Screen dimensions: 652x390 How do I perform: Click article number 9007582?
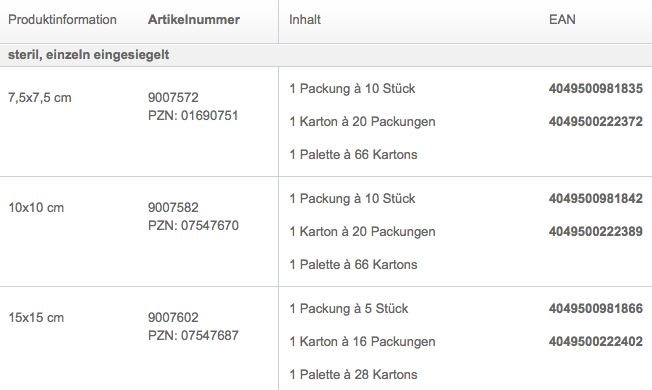(x=173, y=207)
